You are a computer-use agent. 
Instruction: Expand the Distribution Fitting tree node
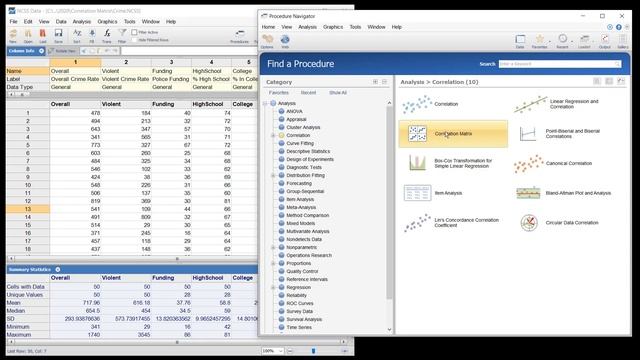(x=273, y=176)
